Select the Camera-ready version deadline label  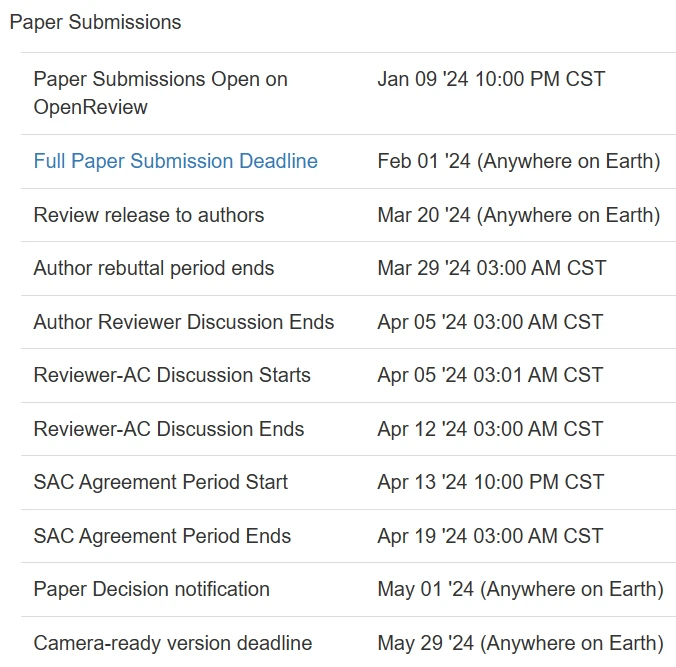[172, 643]
